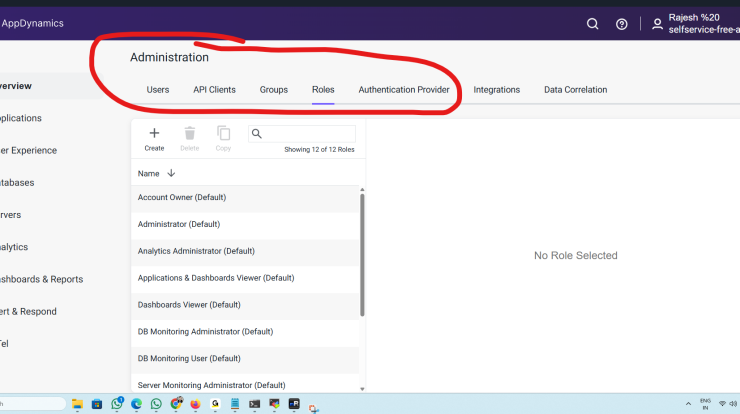Open the Integrations tab
740x414 pixels.
tap(496, 90)
